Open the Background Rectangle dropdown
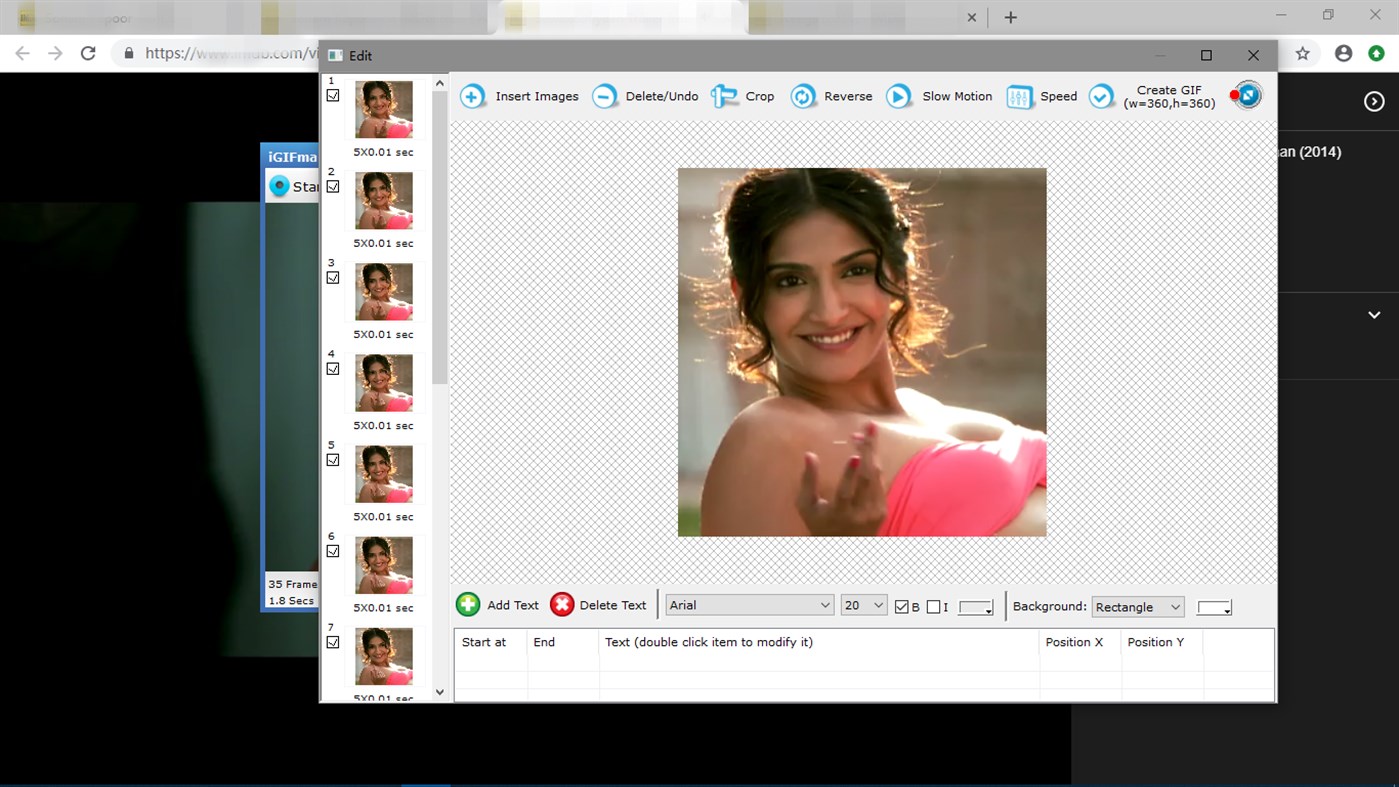 click(x=1137, y=607)
